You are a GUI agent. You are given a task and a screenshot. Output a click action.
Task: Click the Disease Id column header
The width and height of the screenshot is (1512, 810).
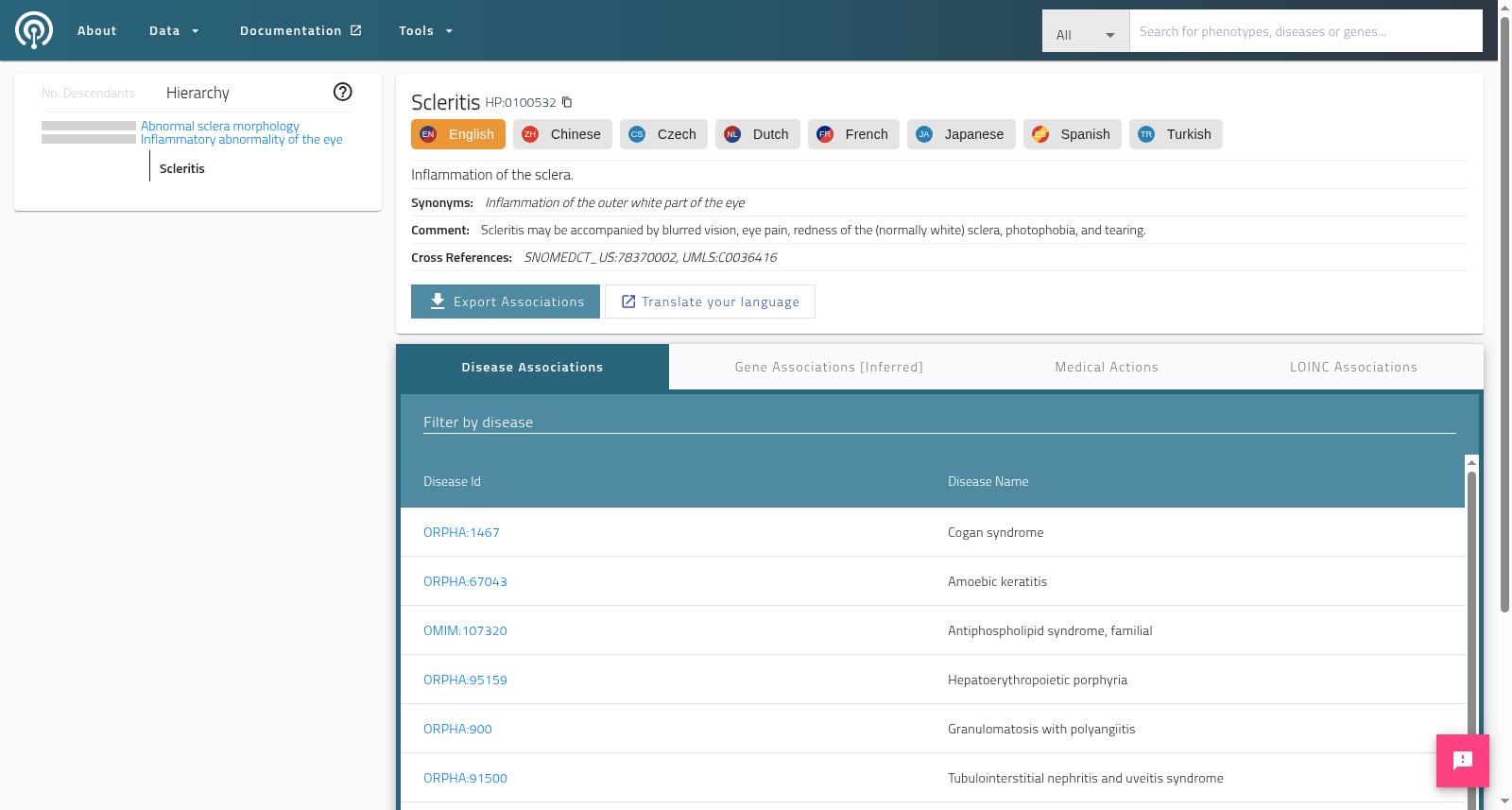click(x=452, y=481)
